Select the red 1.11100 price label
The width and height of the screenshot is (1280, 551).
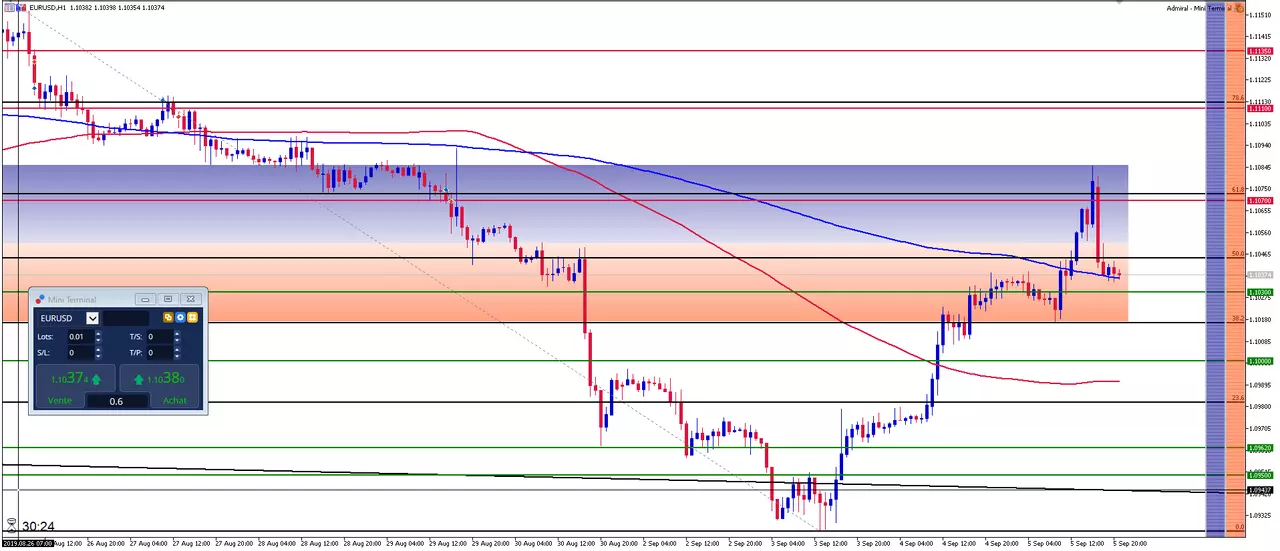1260,108
